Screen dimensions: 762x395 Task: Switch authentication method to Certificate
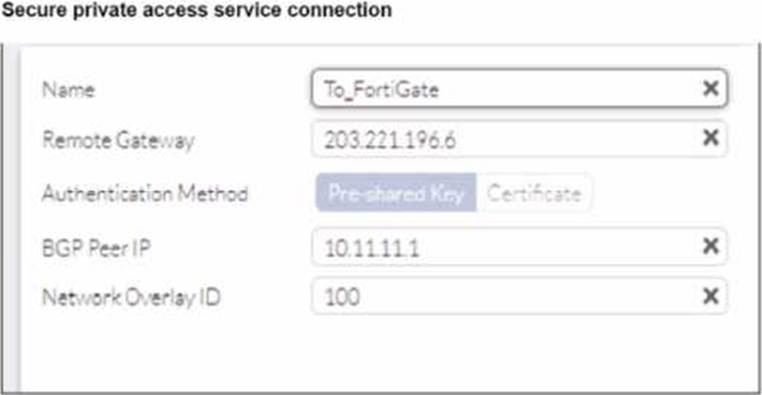pyautogui.click(x=534, y=193)
